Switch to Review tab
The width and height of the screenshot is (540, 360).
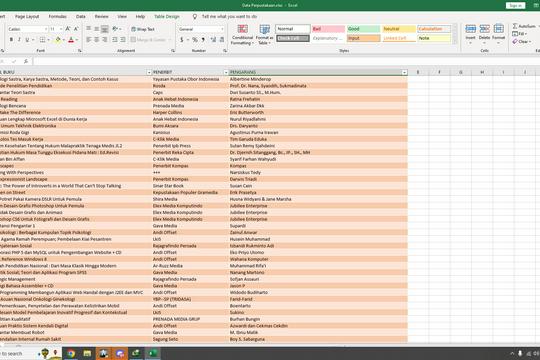[101, 17]
